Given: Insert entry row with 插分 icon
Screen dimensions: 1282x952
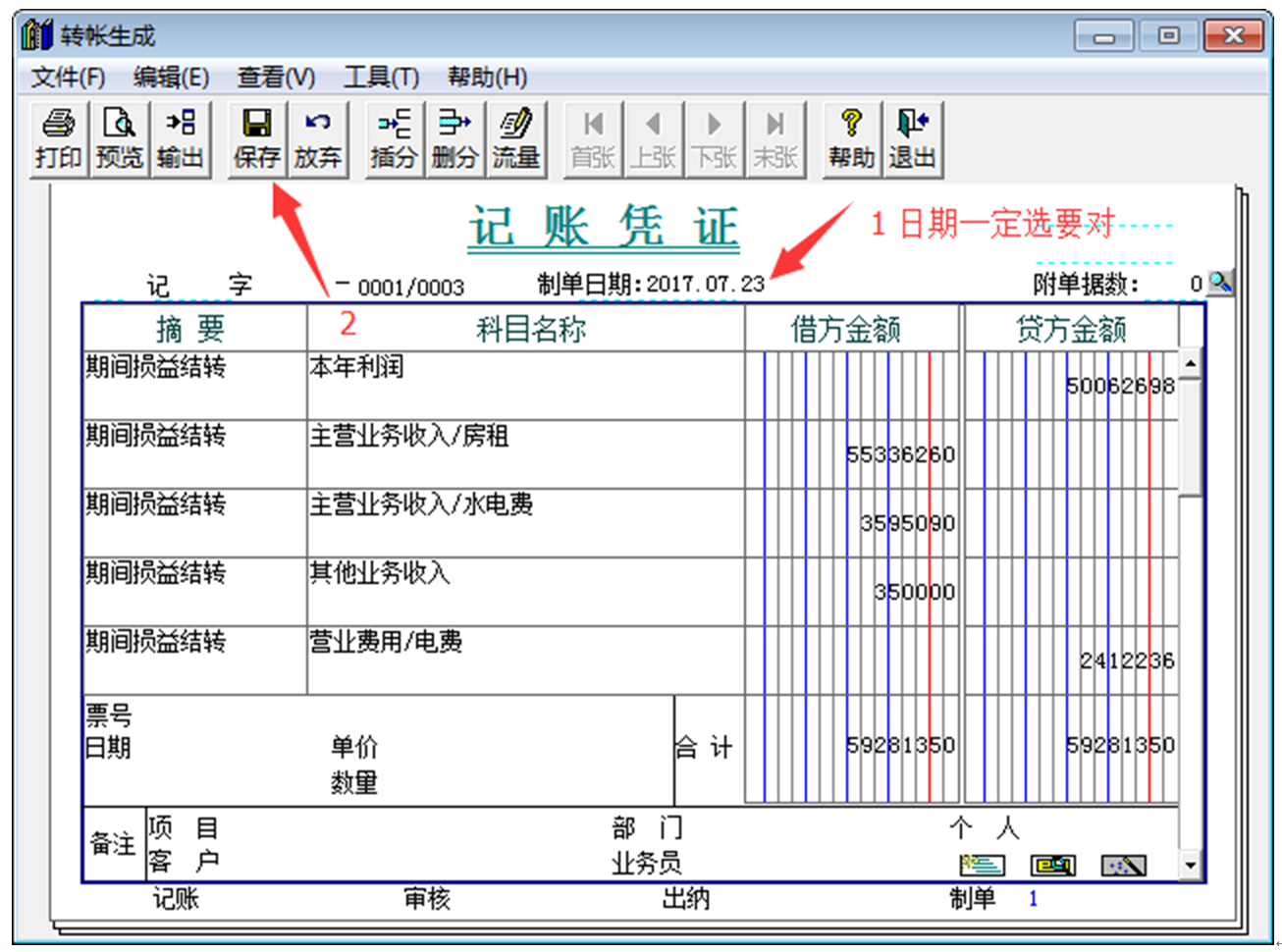Looking at the screenshot, I should click(x=394, y=138).
